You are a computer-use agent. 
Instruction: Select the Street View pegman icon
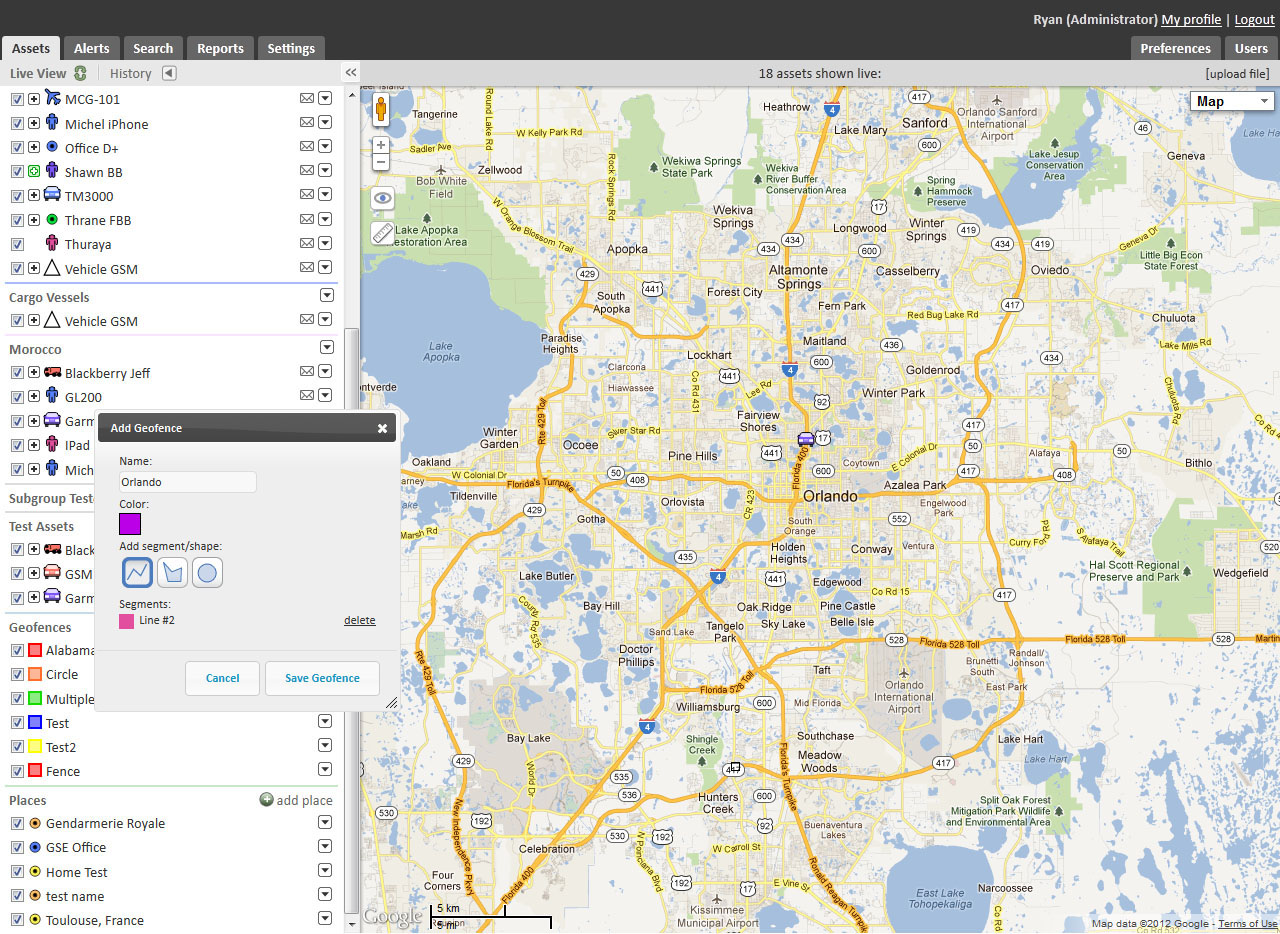(x=381, y=110)
